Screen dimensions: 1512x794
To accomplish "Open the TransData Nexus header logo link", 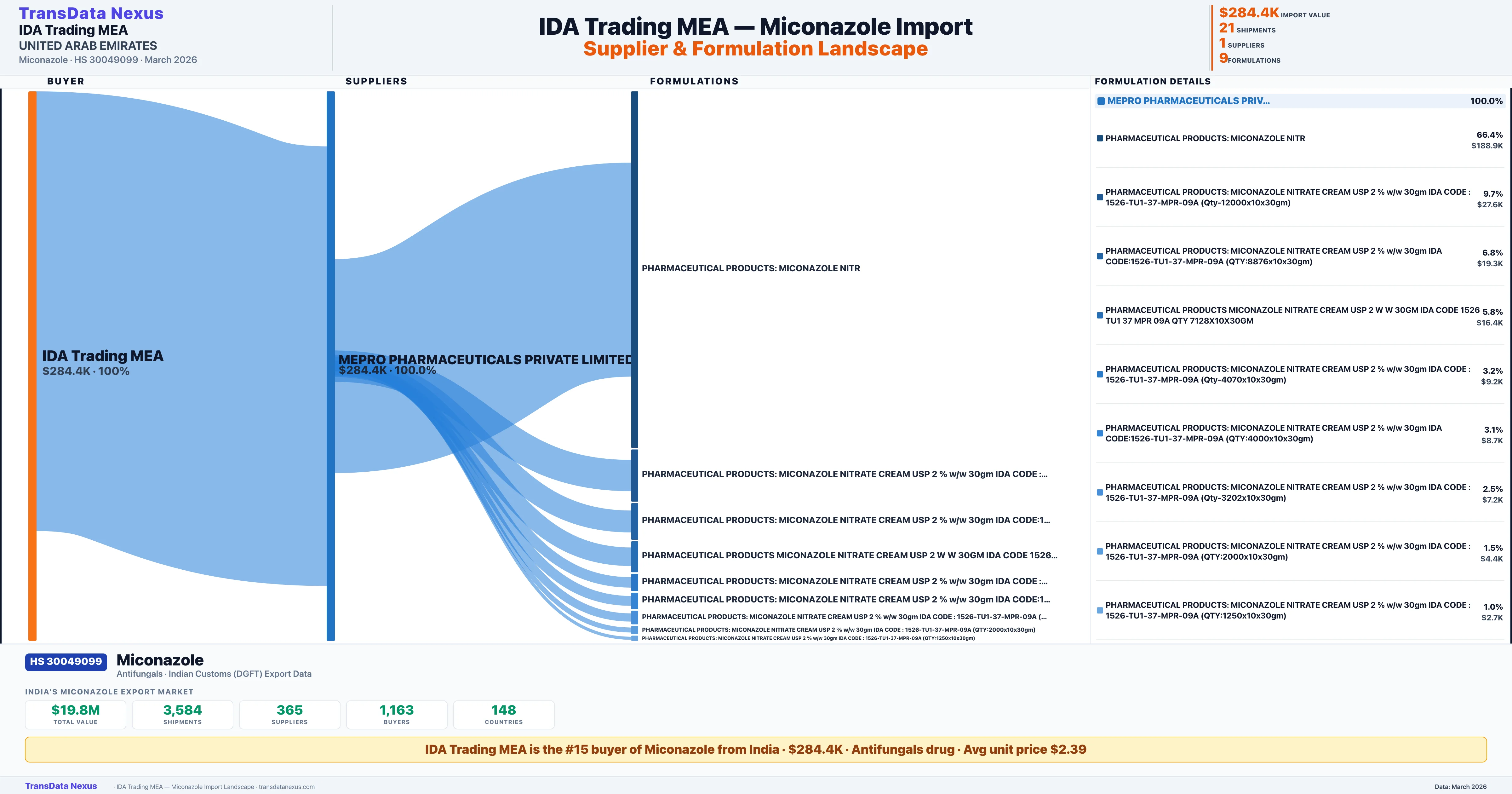I will (x=91, y=13).
